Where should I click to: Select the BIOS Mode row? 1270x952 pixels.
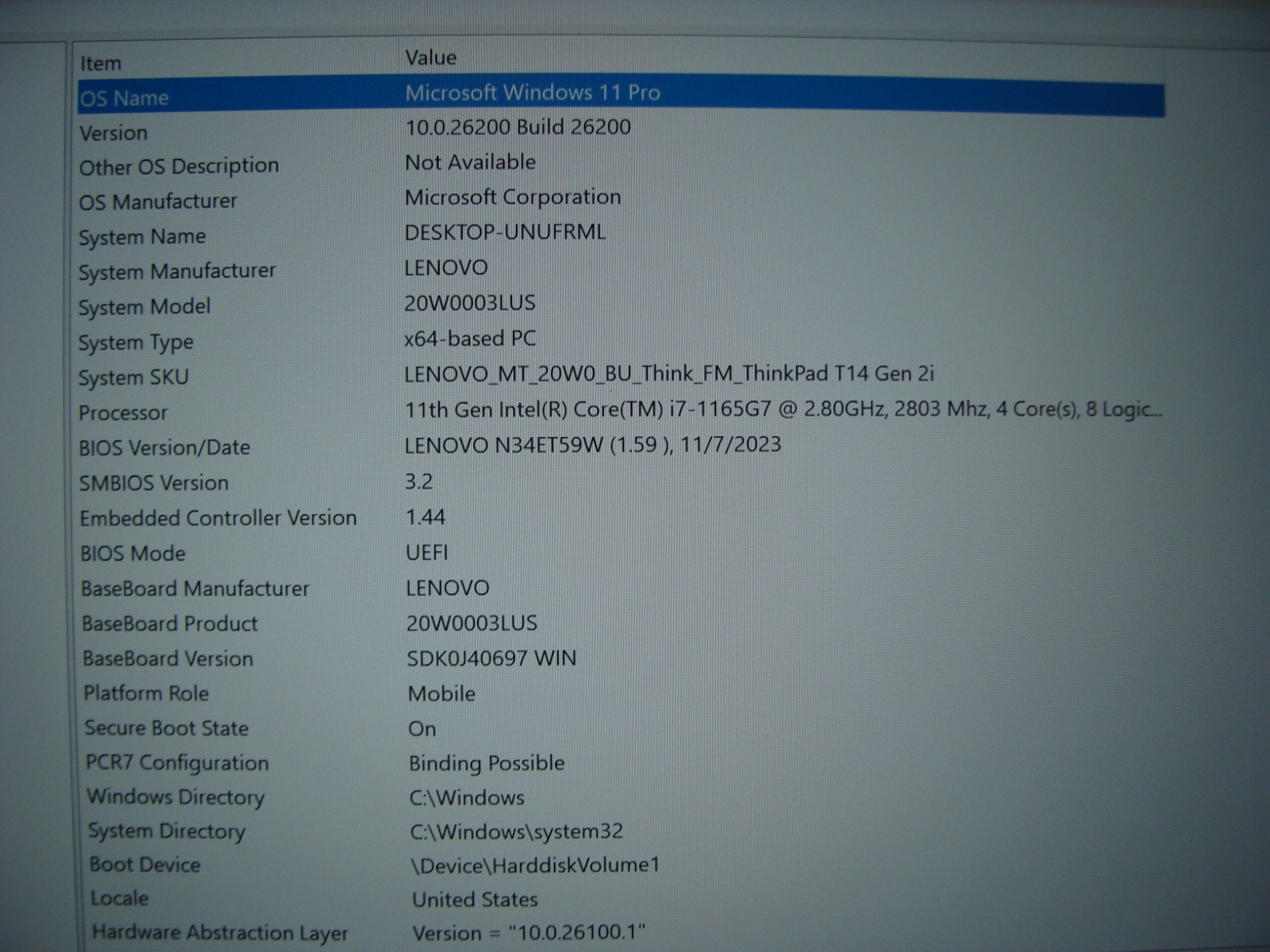(x=133, y=553)
